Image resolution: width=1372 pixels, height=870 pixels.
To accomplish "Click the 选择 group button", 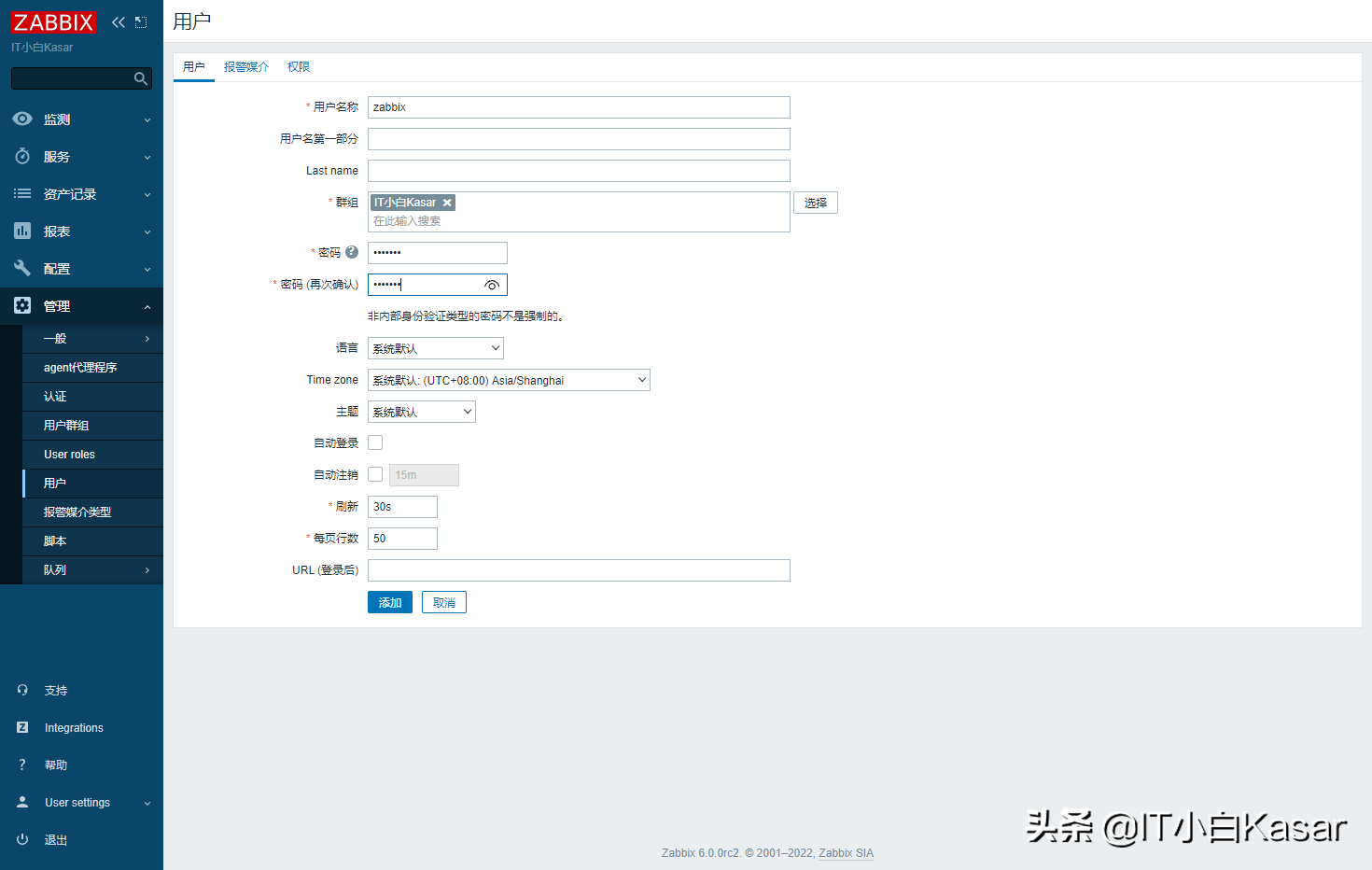I will coord(816,203).
